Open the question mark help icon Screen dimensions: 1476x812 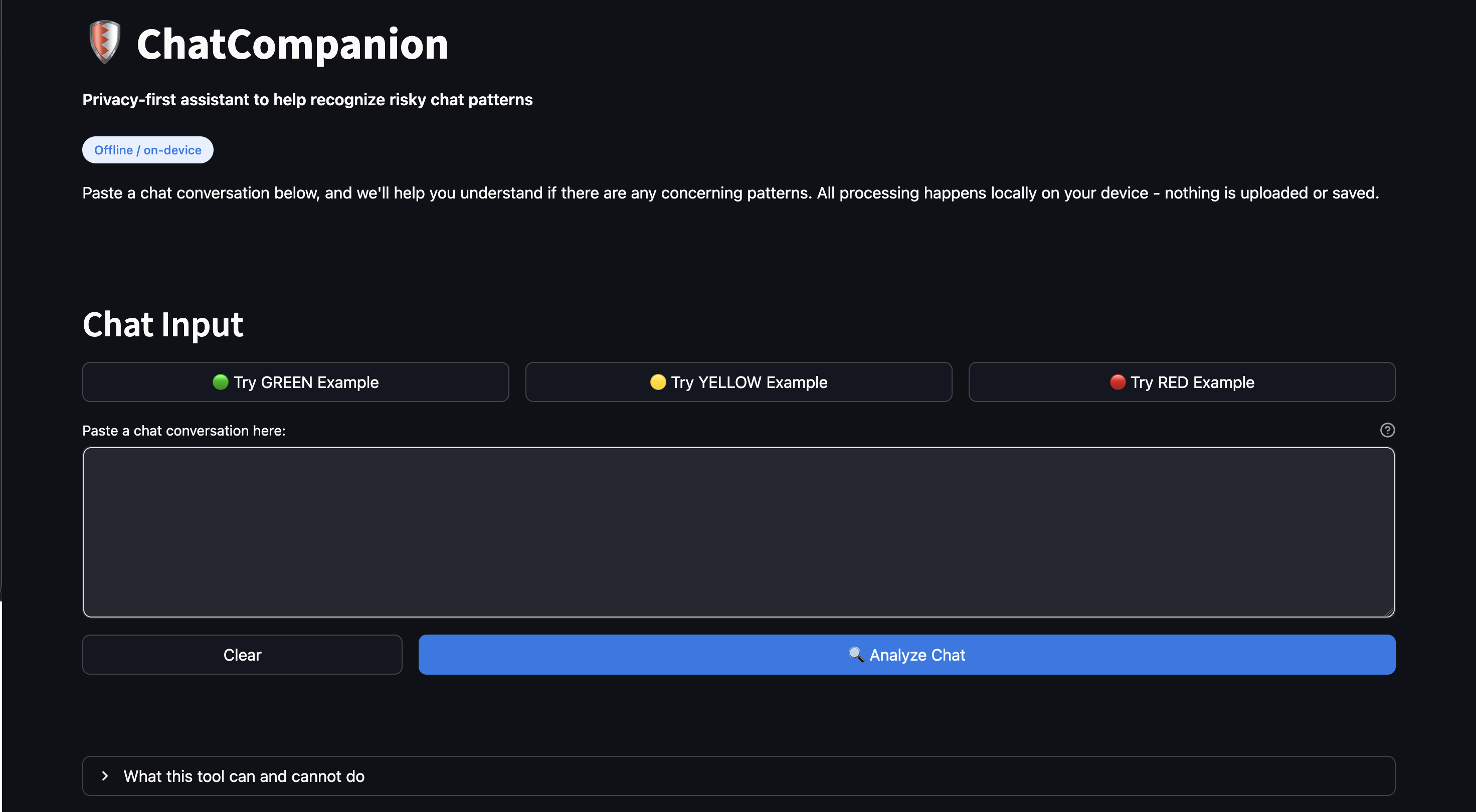pos(1388,430)
